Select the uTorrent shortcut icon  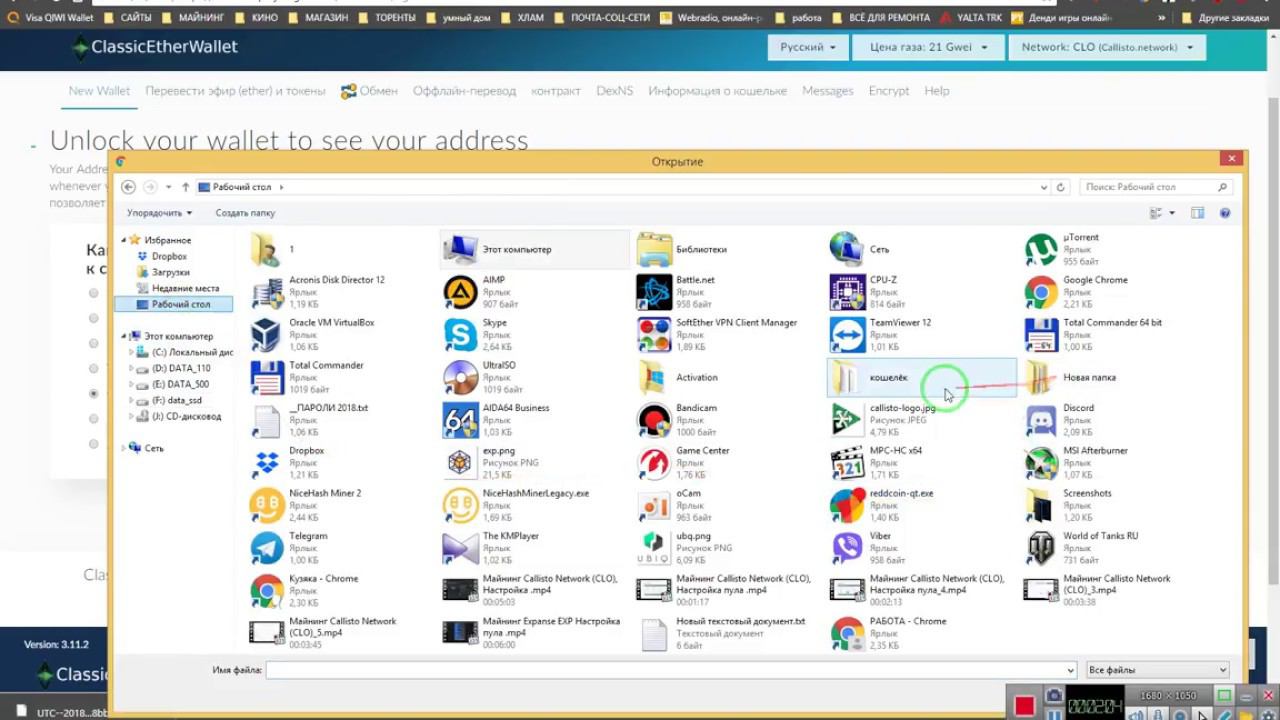(x=1041, y=250)
